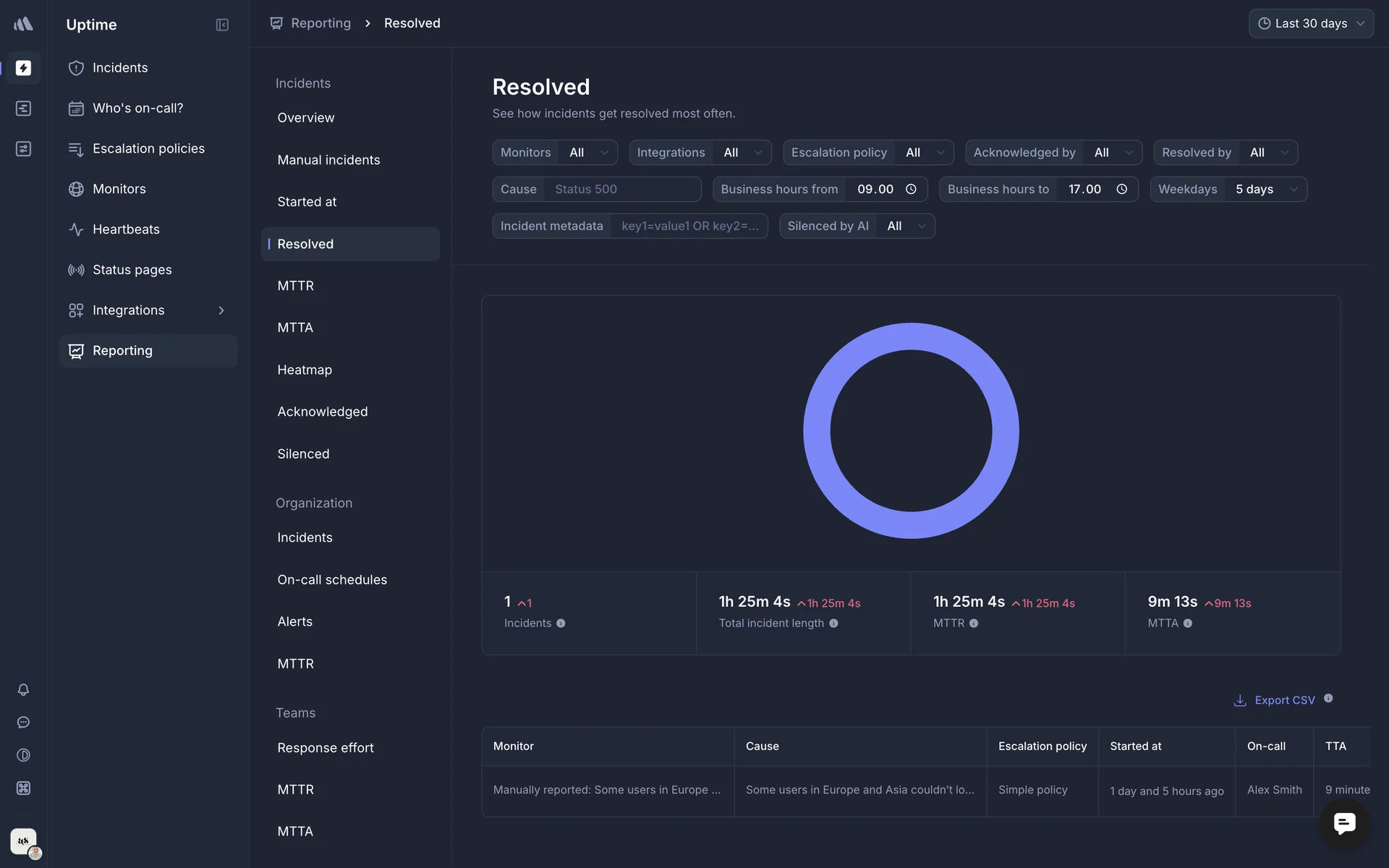Expand the Integrations sidebar submenu chevron
1389x868 pixels.
coord(221,310)
